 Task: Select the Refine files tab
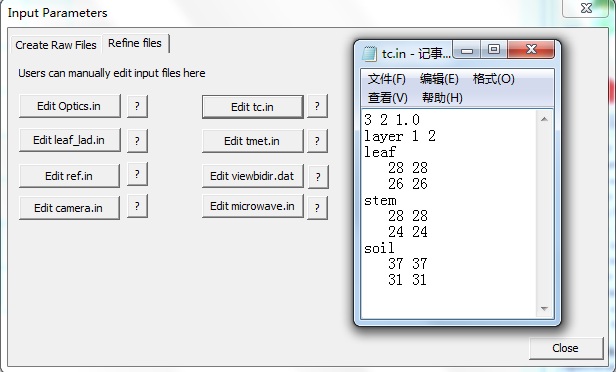coord(135,43)
